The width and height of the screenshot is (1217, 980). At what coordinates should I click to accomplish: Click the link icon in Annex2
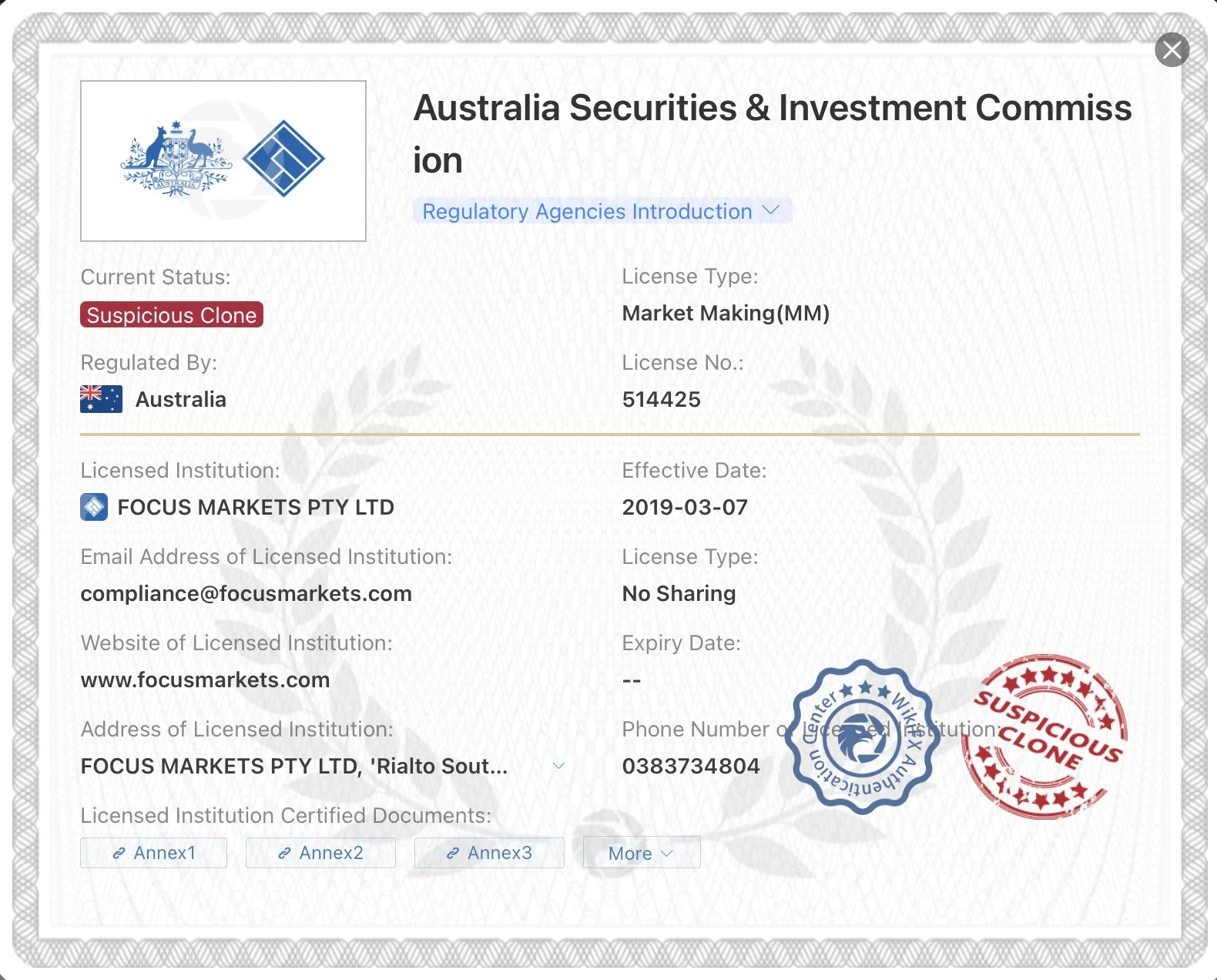(x=284, y=853)
